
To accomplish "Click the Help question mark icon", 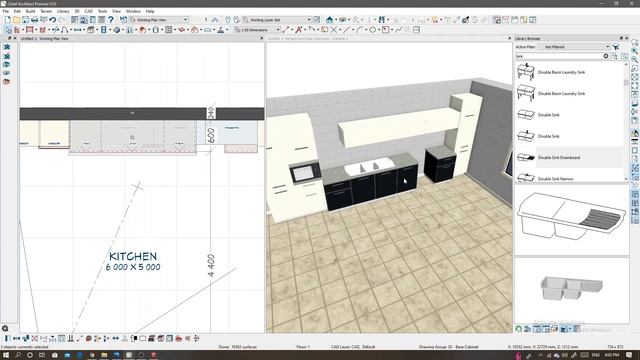I will (111, 20).
